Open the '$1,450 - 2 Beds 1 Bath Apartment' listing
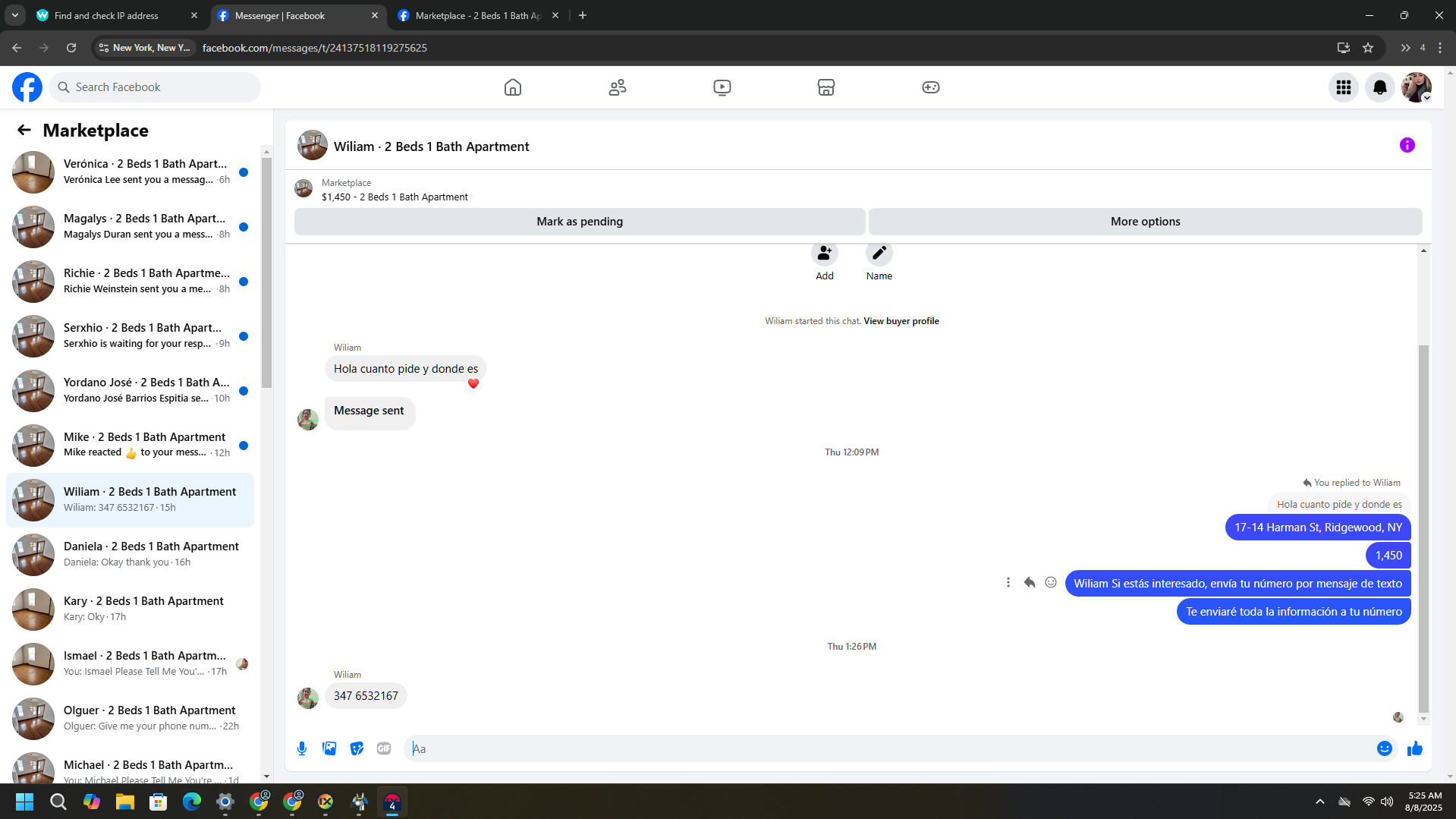This screenshot has width=1456, height=819. [395, 197]
